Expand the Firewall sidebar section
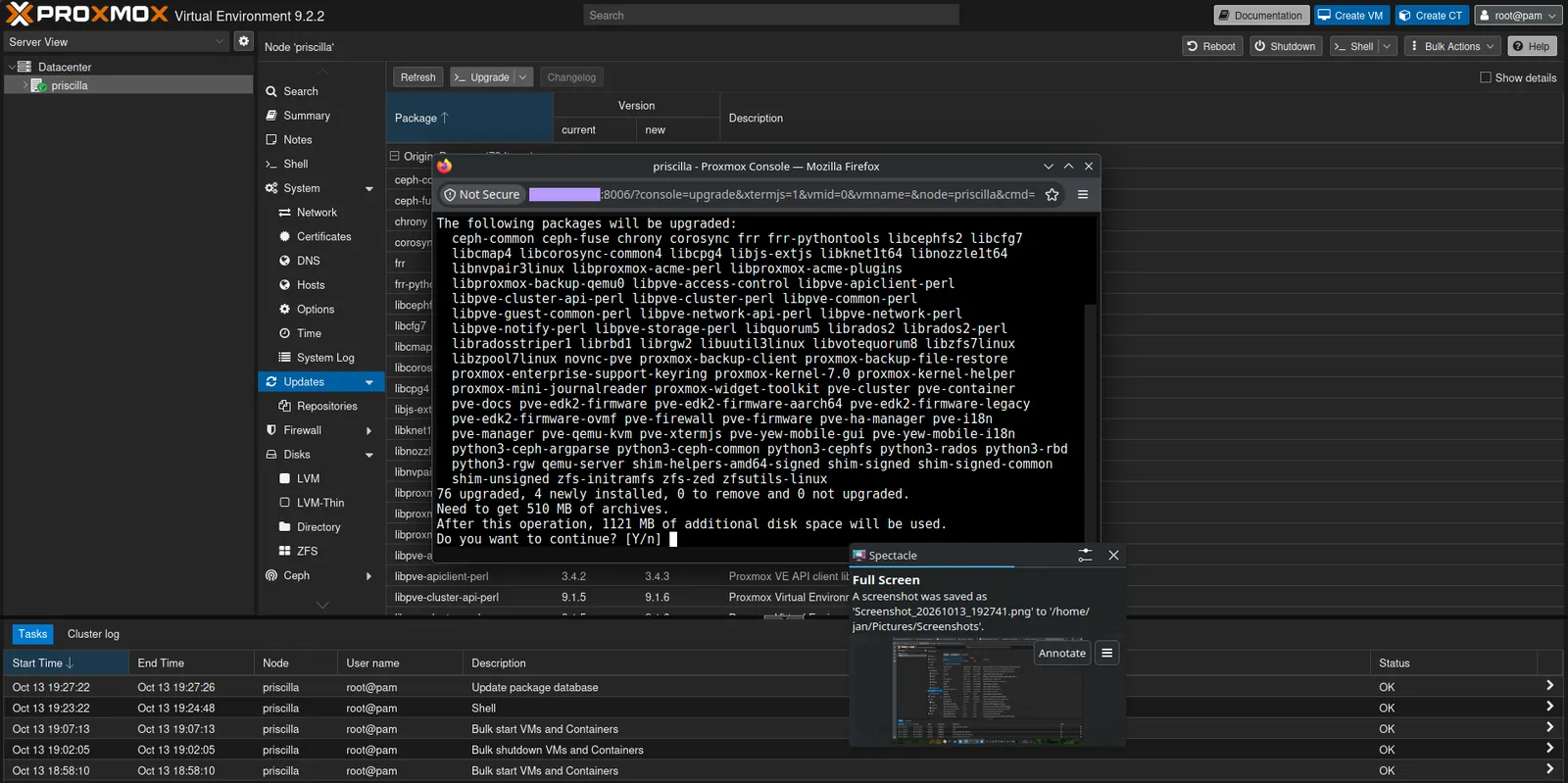Image resolution: width=1568 pixels, height=783 pixels. [369, 430]
